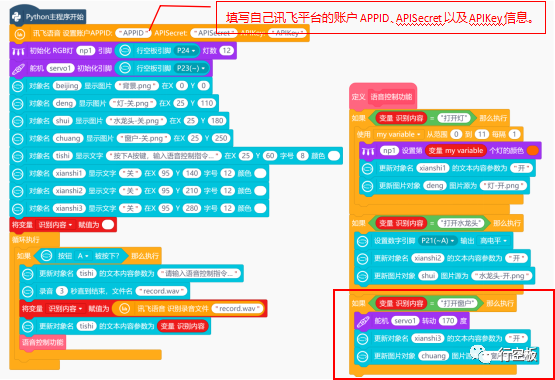Screen dimensions: 555x380
Task: Click the iFlytek voice icon on APPID block
Action: (x=20, y=33)
